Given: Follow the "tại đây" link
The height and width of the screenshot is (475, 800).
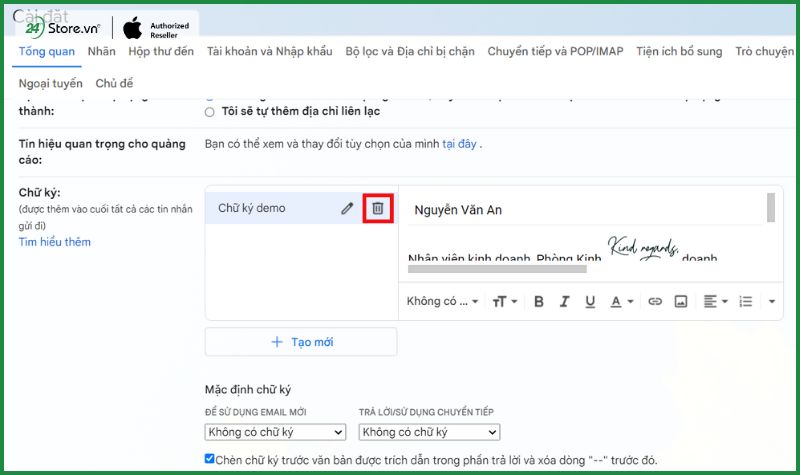Looking at the screenshot, I should point(459,144).
